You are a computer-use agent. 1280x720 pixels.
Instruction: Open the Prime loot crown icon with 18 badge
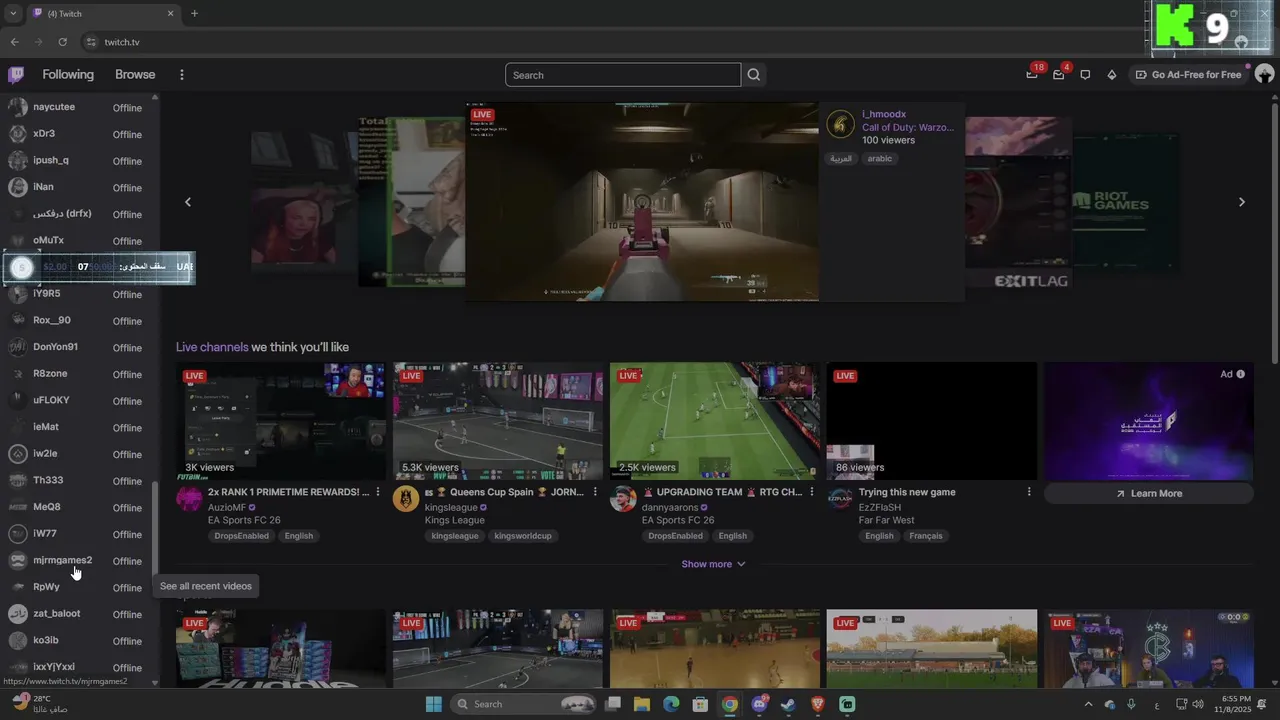click(x=1032, y=75)
